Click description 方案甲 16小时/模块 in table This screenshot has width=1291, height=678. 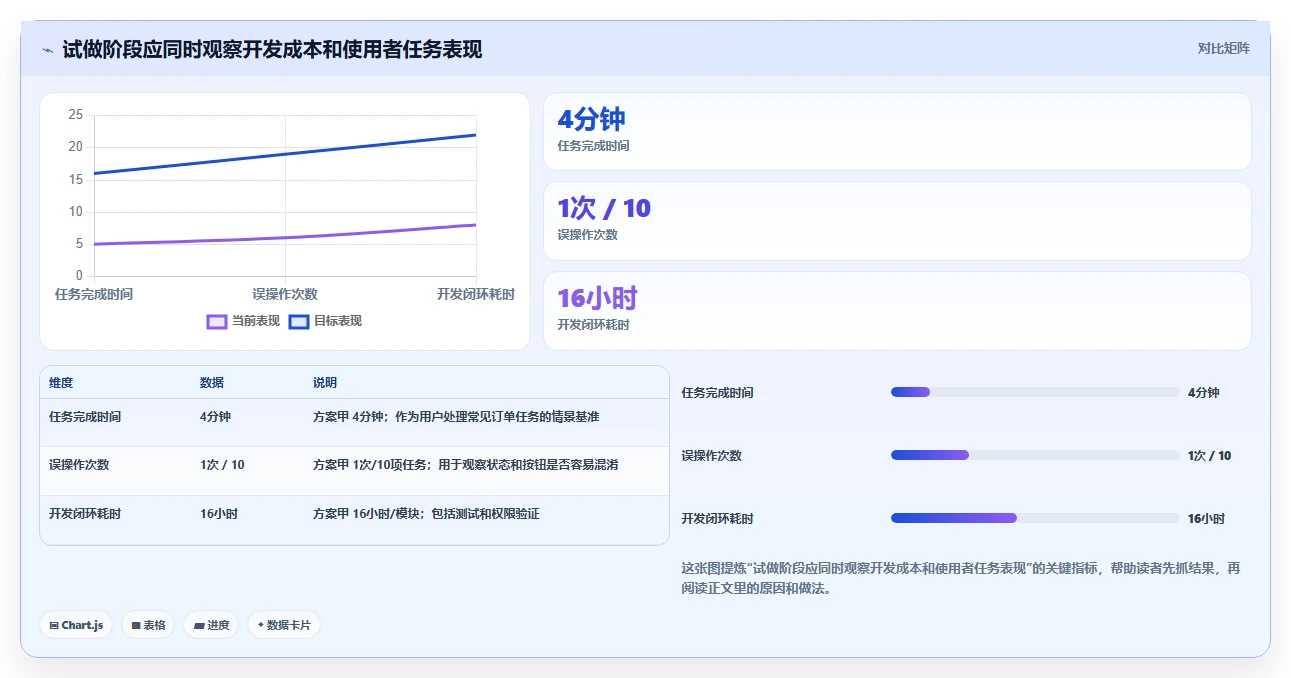[x=426, y=514]
